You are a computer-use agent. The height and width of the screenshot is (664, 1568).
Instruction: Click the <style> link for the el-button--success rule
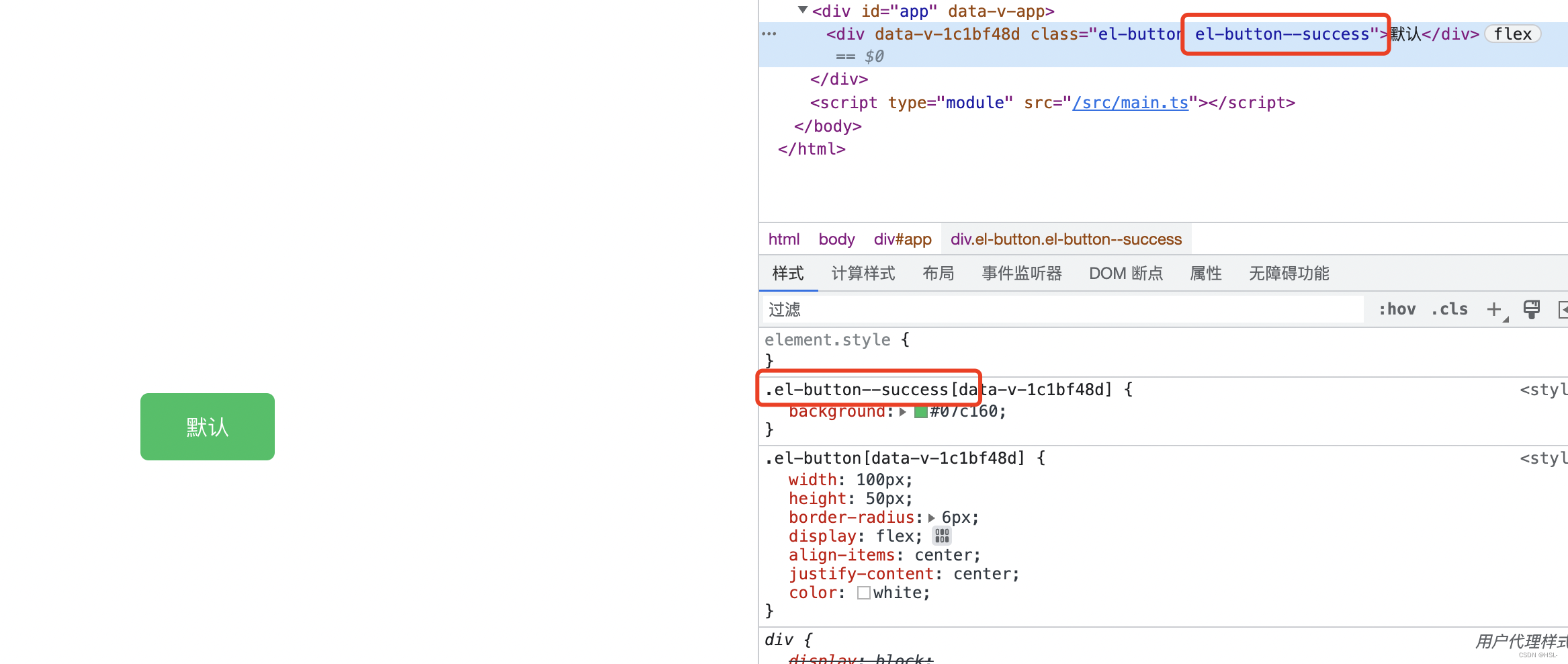(x=1543, y=389)
